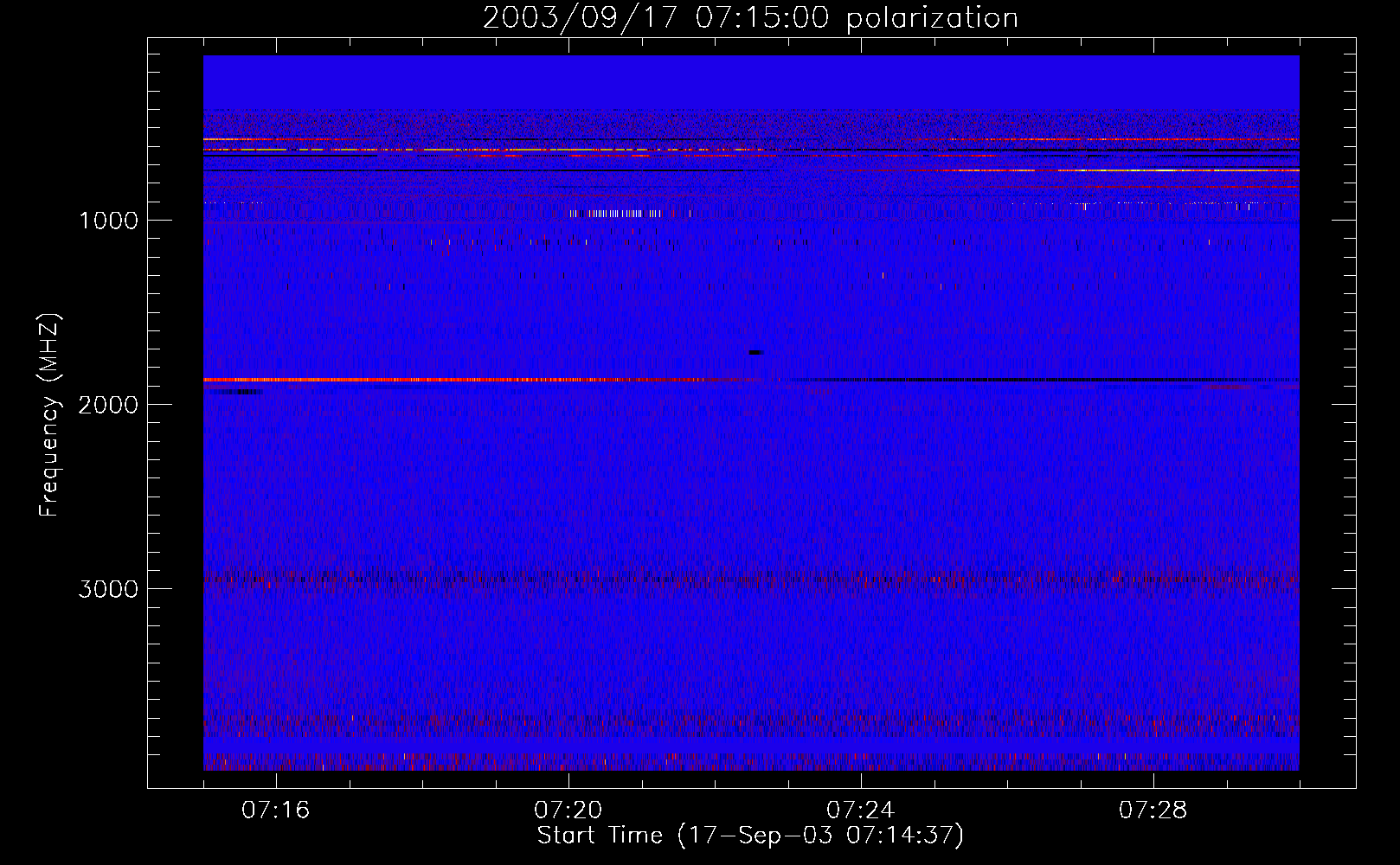Click the 07:28 time tick label

(x=1153, y=810)
